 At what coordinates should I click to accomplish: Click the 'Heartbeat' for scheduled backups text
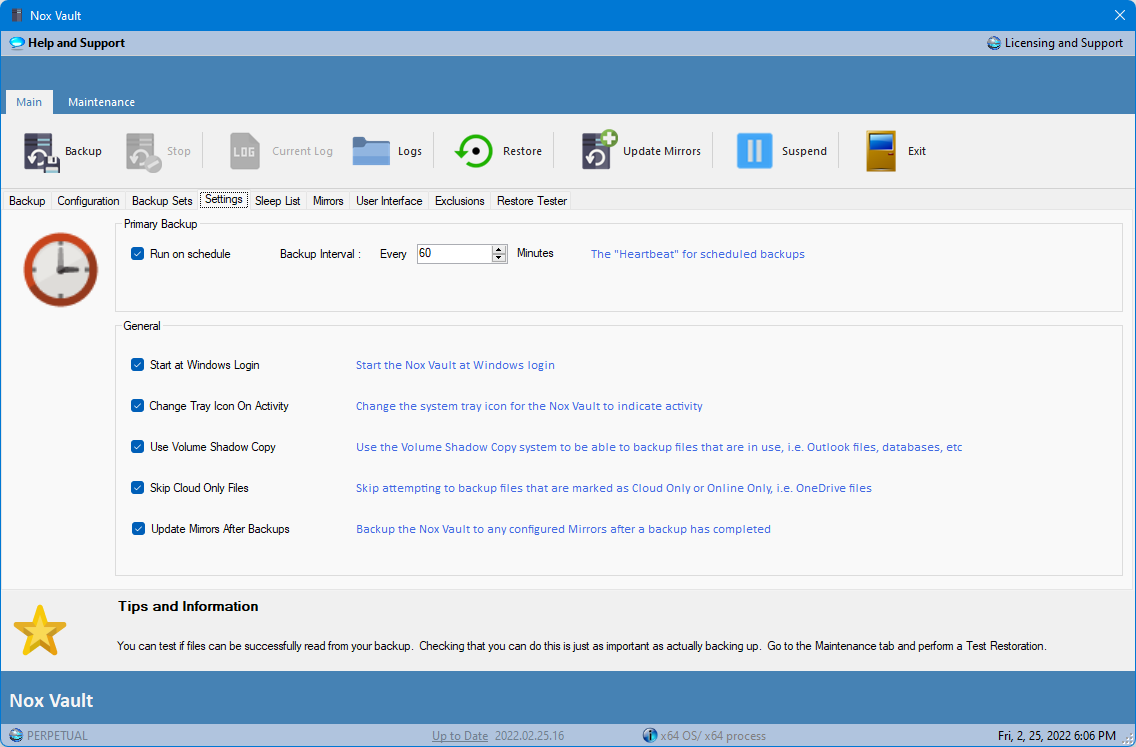698,254
